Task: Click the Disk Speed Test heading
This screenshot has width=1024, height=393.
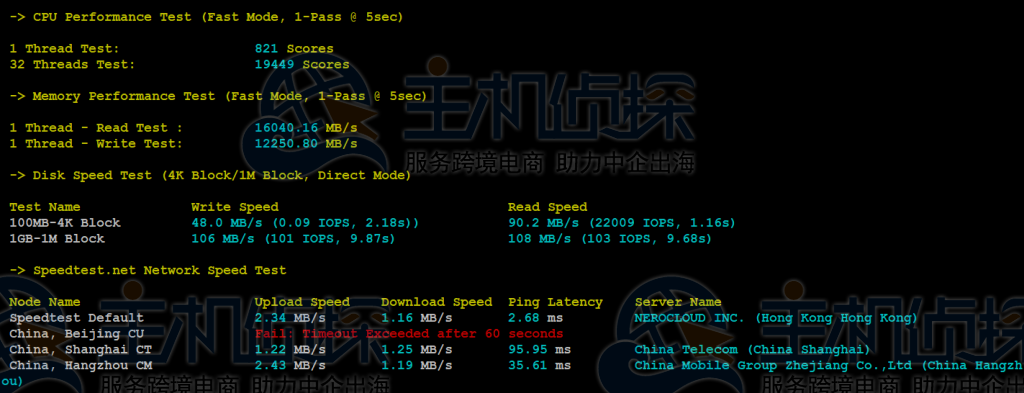Action: point(210,175)
